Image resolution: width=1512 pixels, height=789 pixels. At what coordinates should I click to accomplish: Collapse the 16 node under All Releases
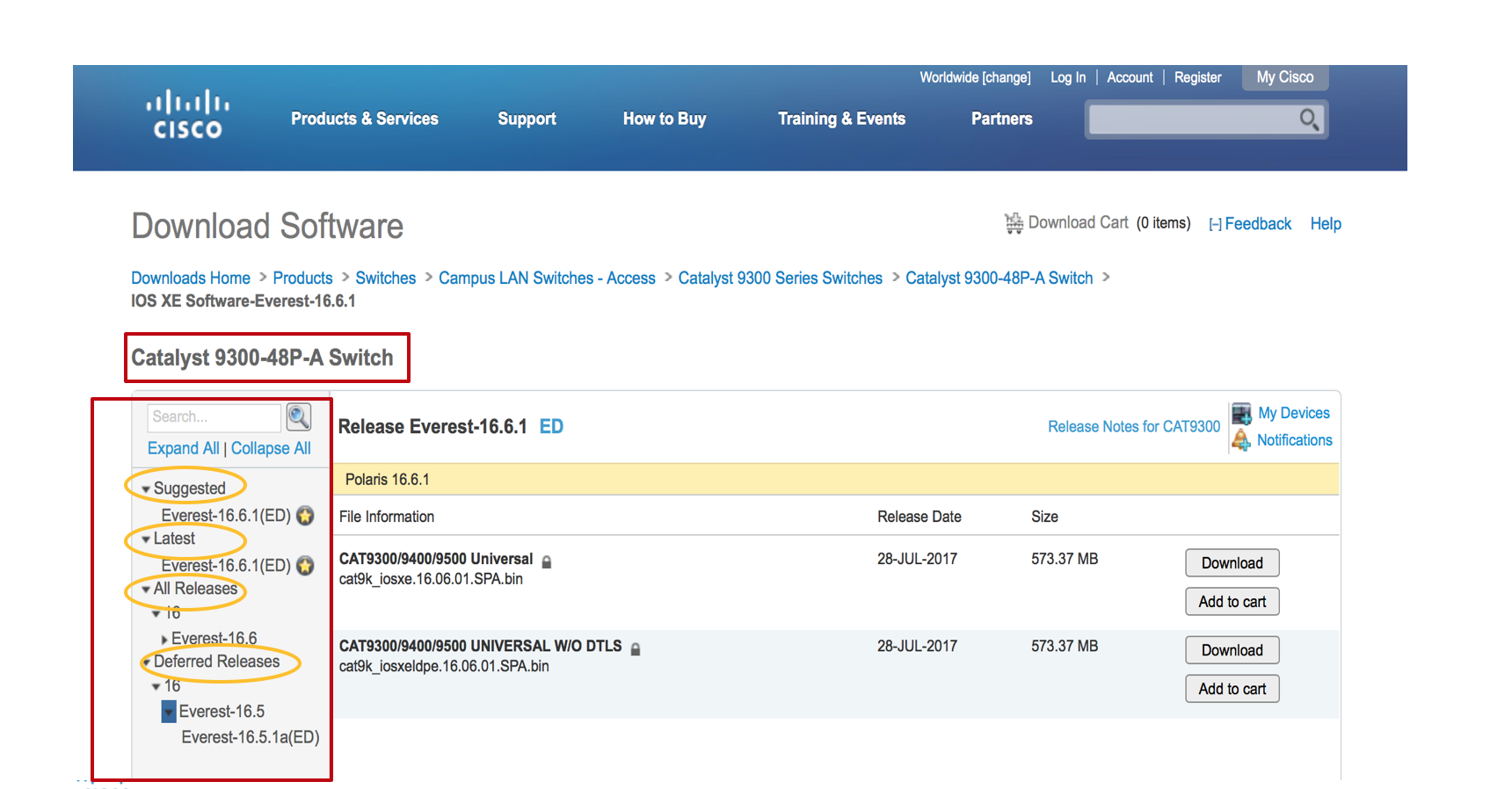coord(156,613)
